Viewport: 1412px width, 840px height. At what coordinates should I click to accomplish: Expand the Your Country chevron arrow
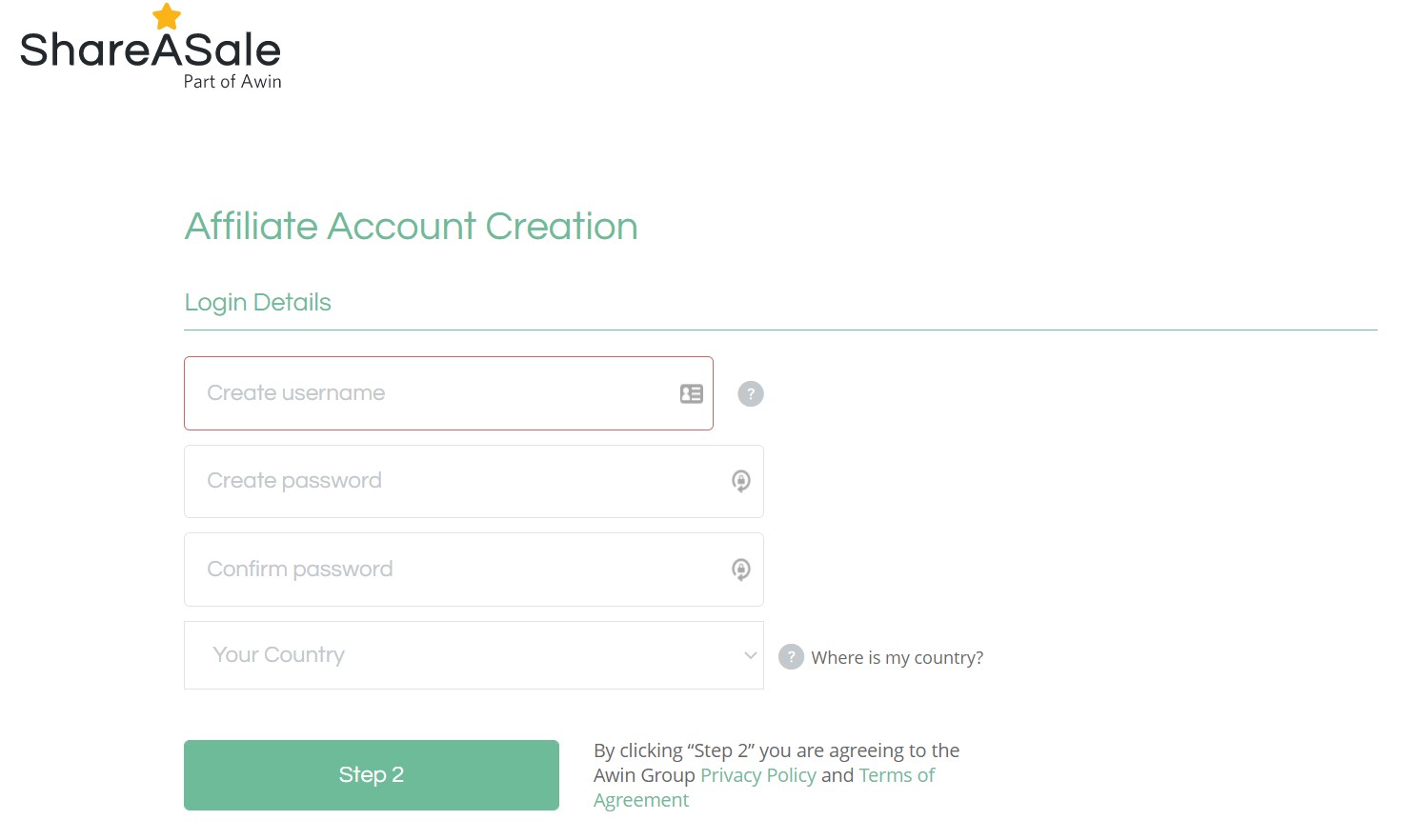(x=751, y=655)
